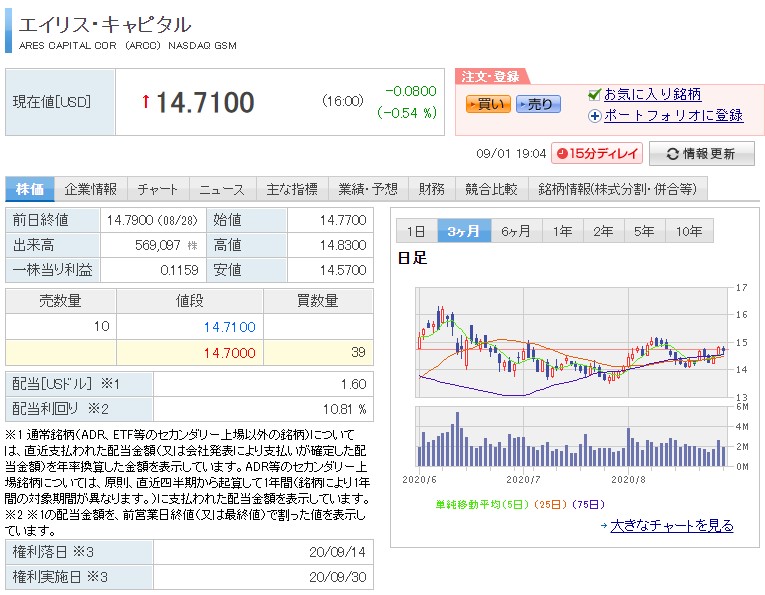Open ポートフォリオに登録 link

coord(673,116)
